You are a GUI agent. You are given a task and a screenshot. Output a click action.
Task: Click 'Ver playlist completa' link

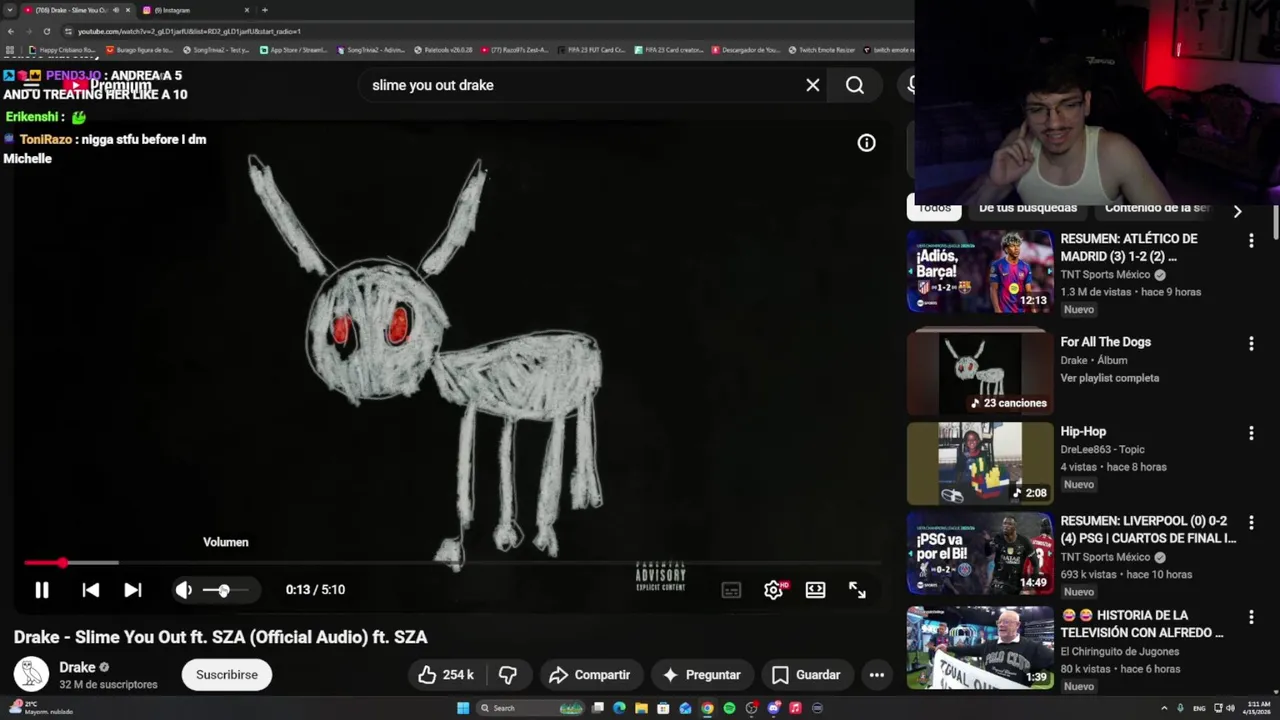click(x=1109, y=378)
